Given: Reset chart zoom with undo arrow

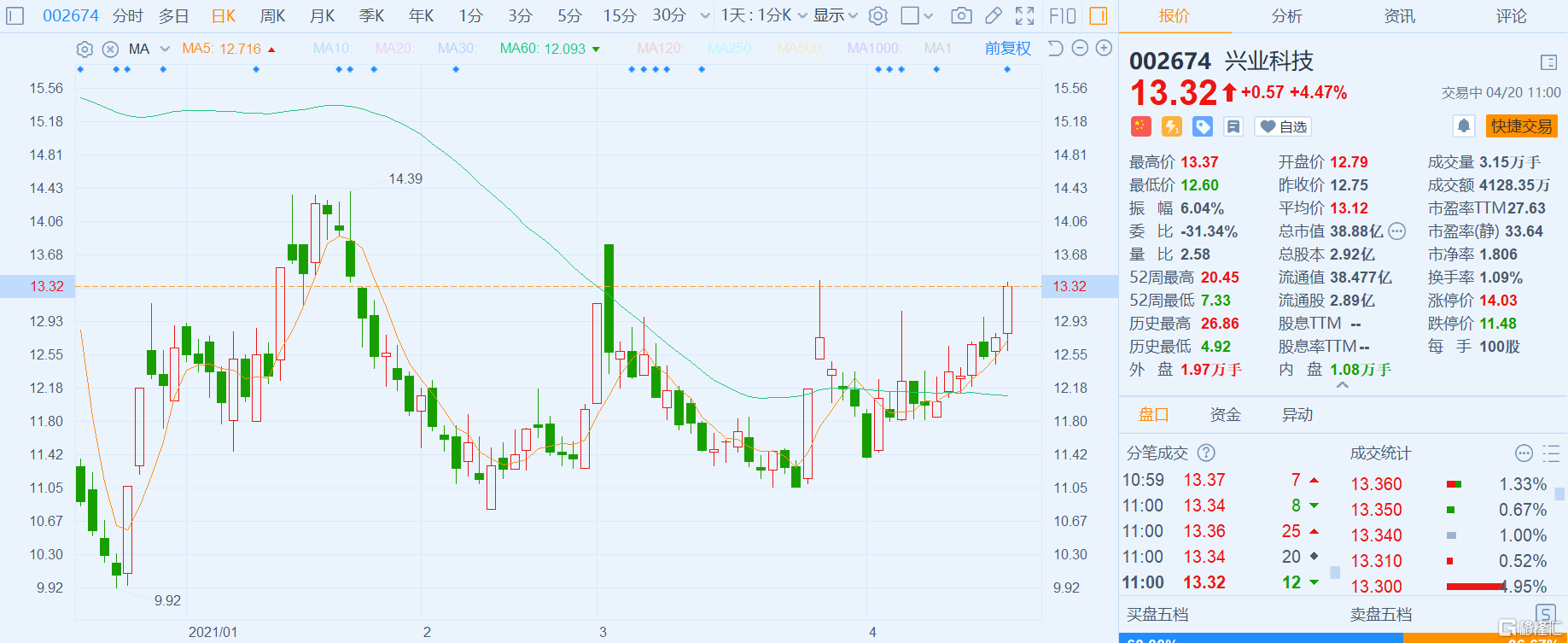Looking at the screenshot, I should click(x=1055, y=48).
